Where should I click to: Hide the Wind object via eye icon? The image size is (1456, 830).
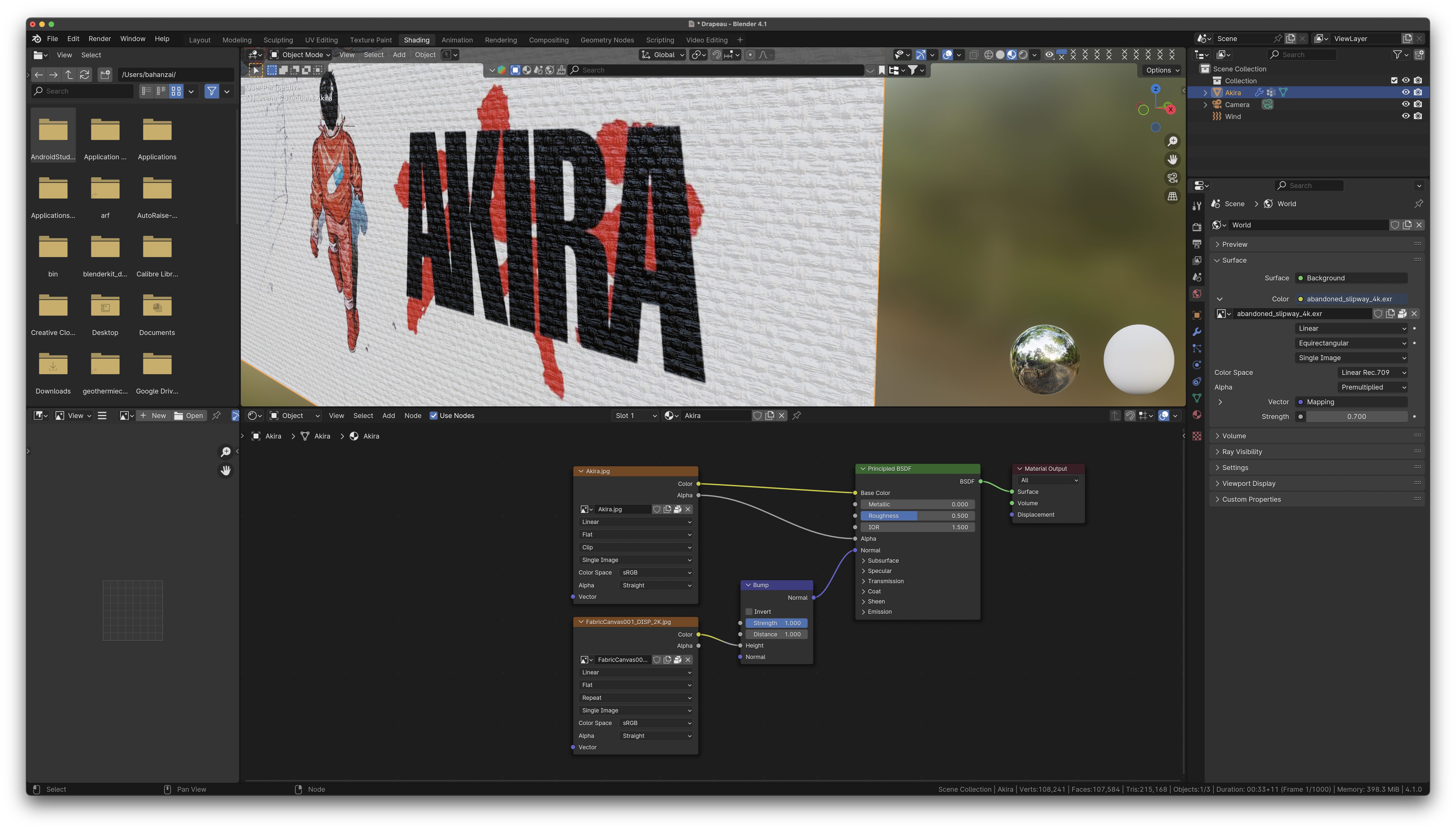coord(1405,116)
